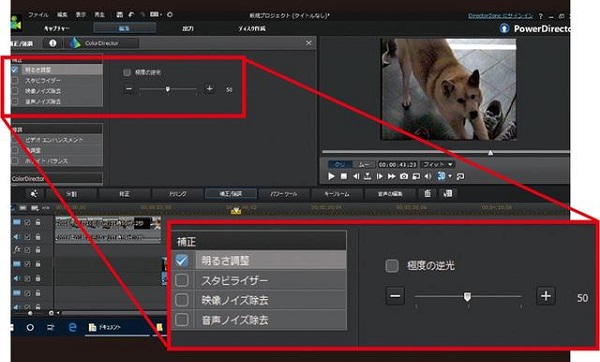Click the save project icon in top toolbar
Viewport: 600px width, 362px height.
point(120,15)
